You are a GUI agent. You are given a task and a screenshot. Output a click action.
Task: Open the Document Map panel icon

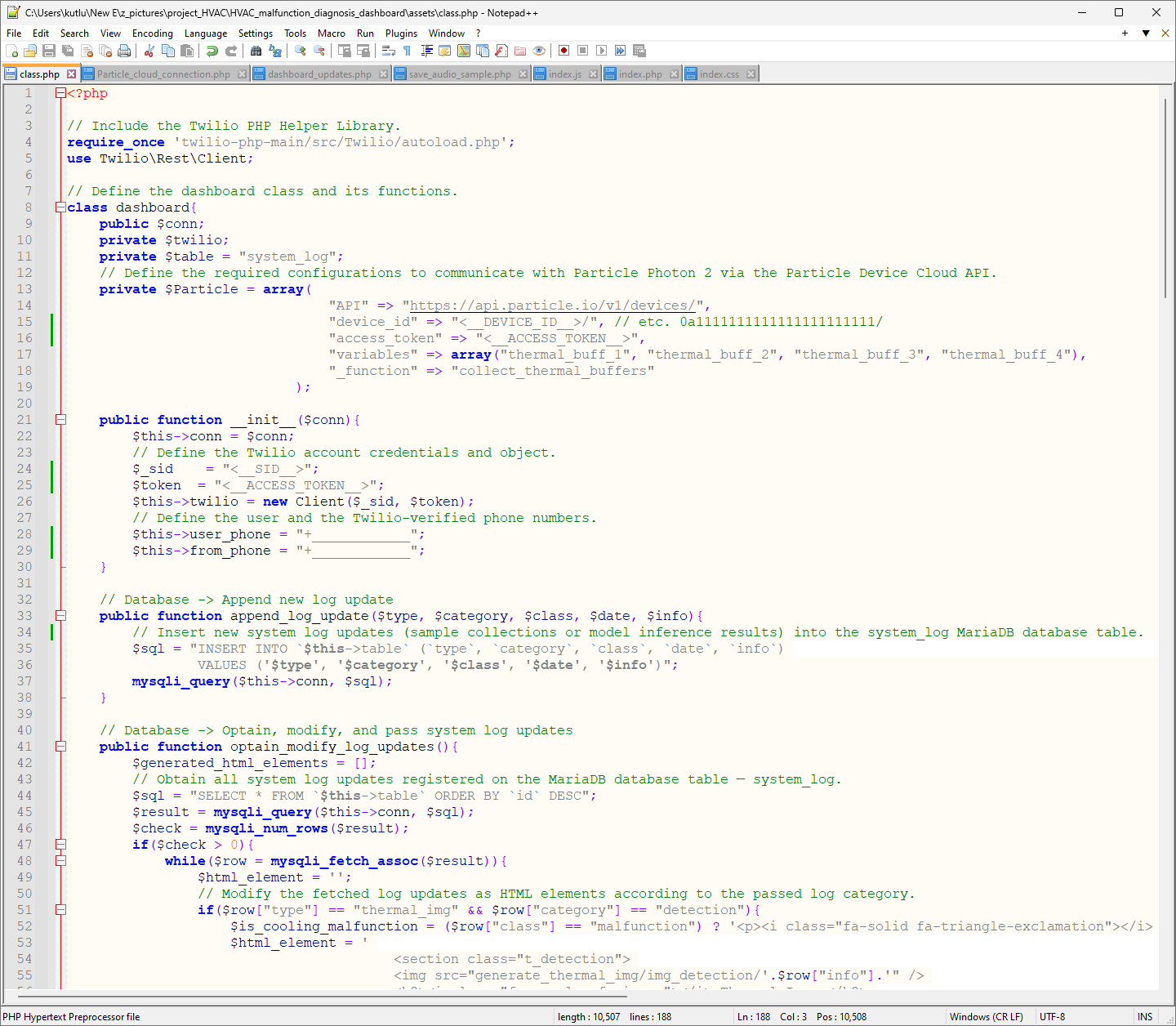465,51
